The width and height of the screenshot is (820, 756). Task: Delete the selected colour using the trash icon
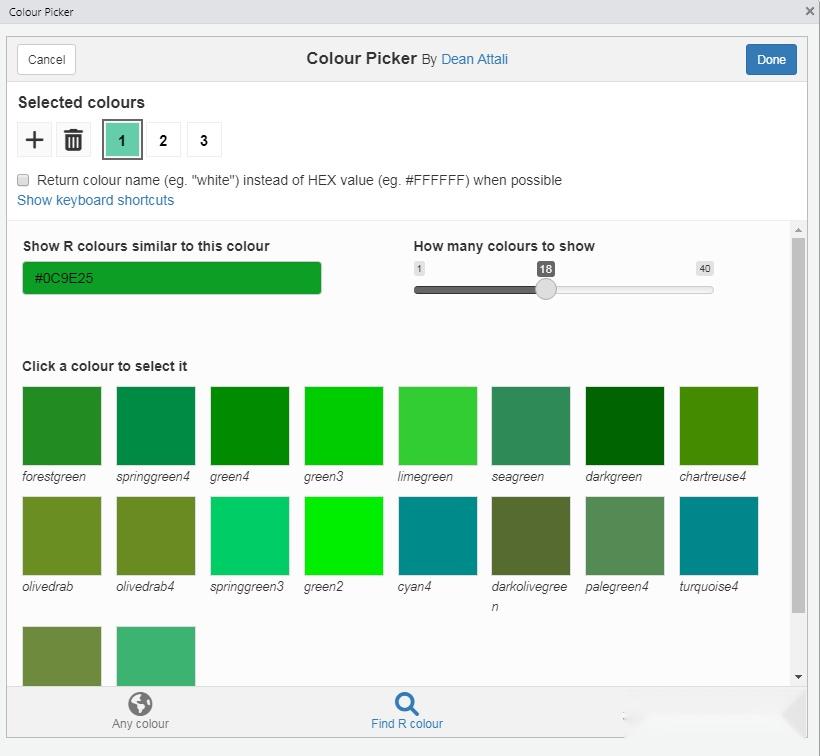73,139
